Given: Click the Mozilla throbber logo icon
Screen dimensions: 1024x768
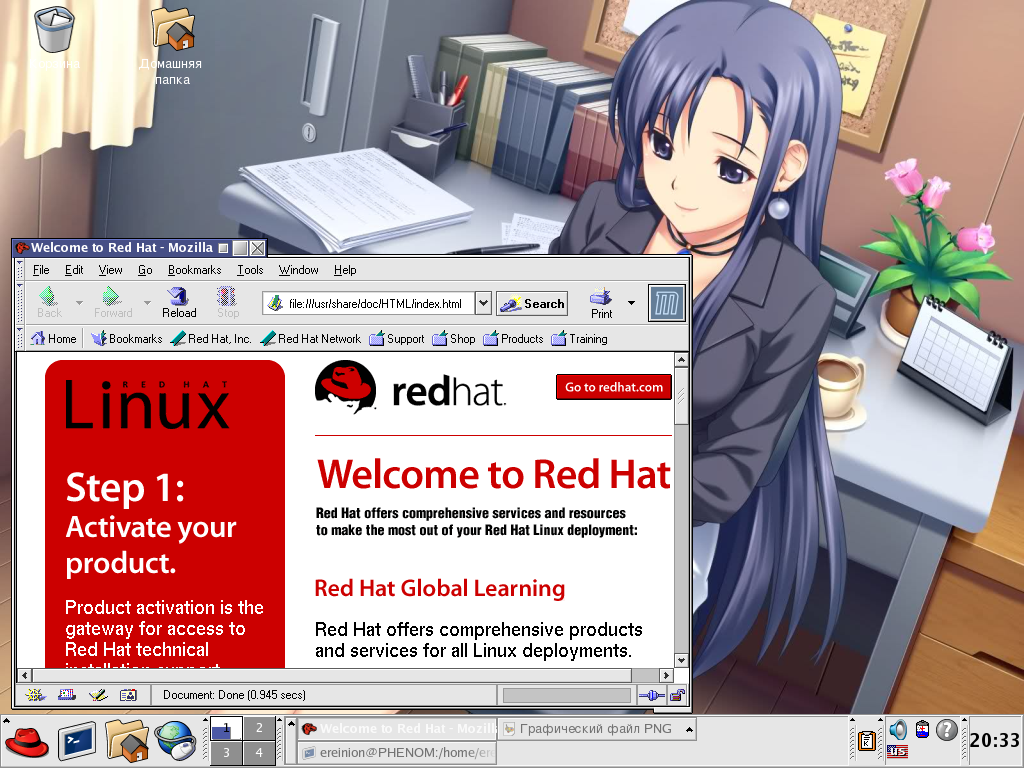Looking at the screenshot, I should pos(666,303).
